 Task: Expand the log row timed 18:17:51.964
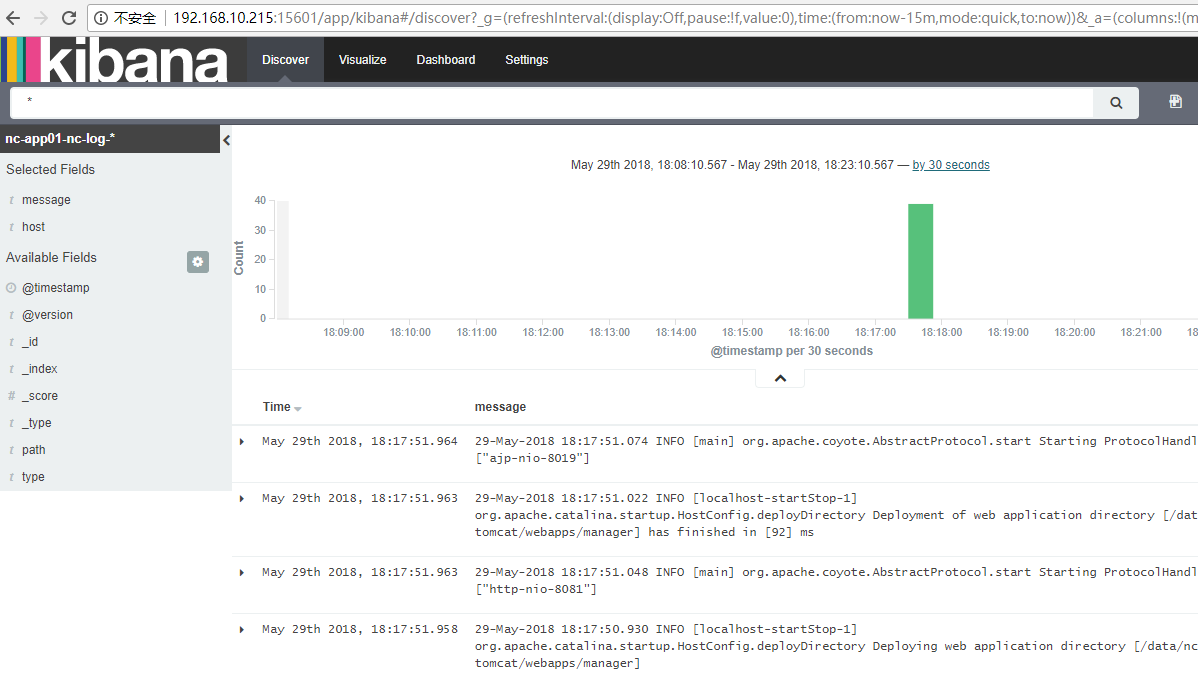tap(242, 441)
